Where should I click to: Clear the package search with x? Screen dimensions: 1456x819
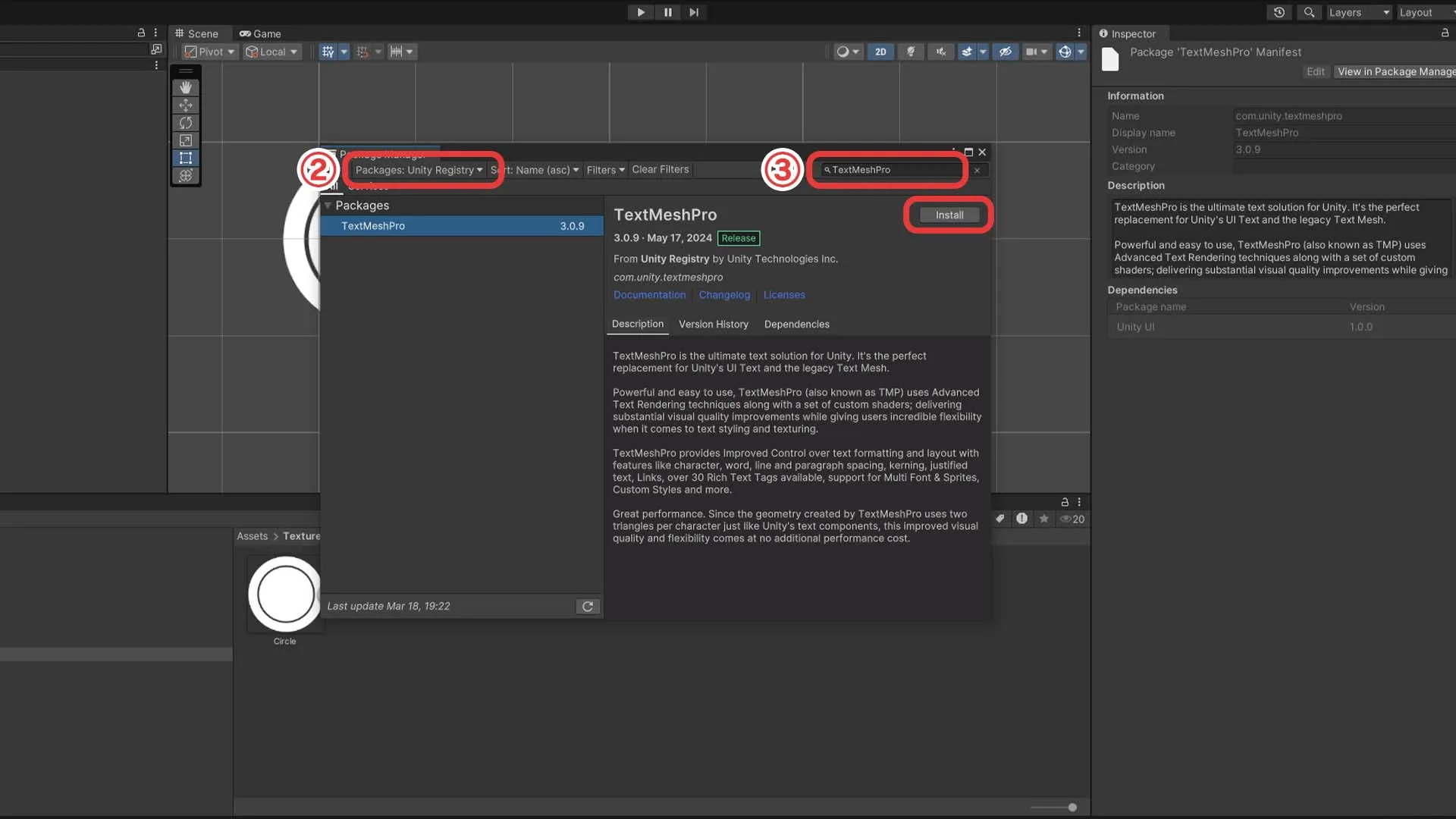977,171
